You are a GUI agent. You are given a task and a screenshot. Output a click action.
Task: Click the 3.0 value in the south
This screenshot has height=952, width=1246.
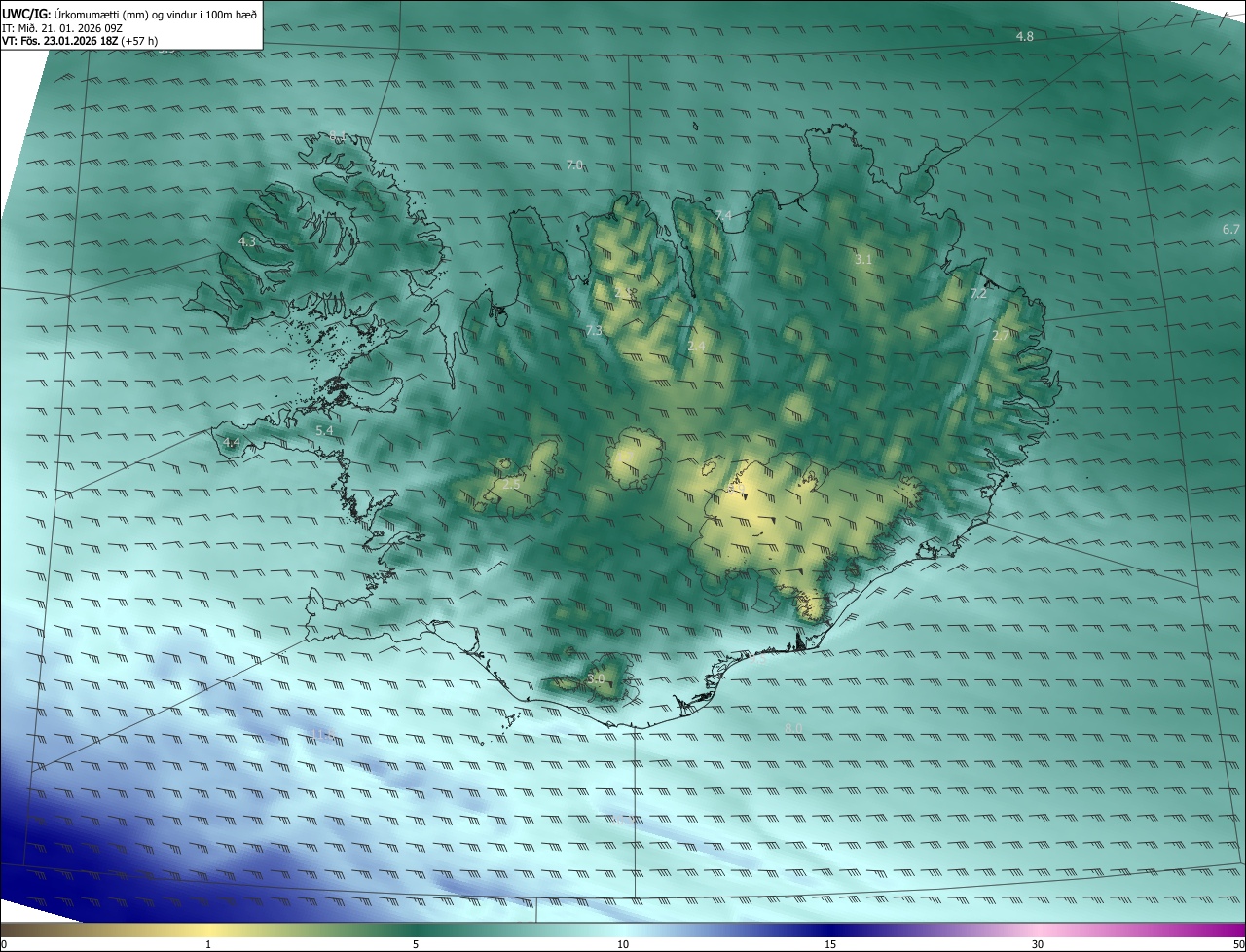point(596,678)
